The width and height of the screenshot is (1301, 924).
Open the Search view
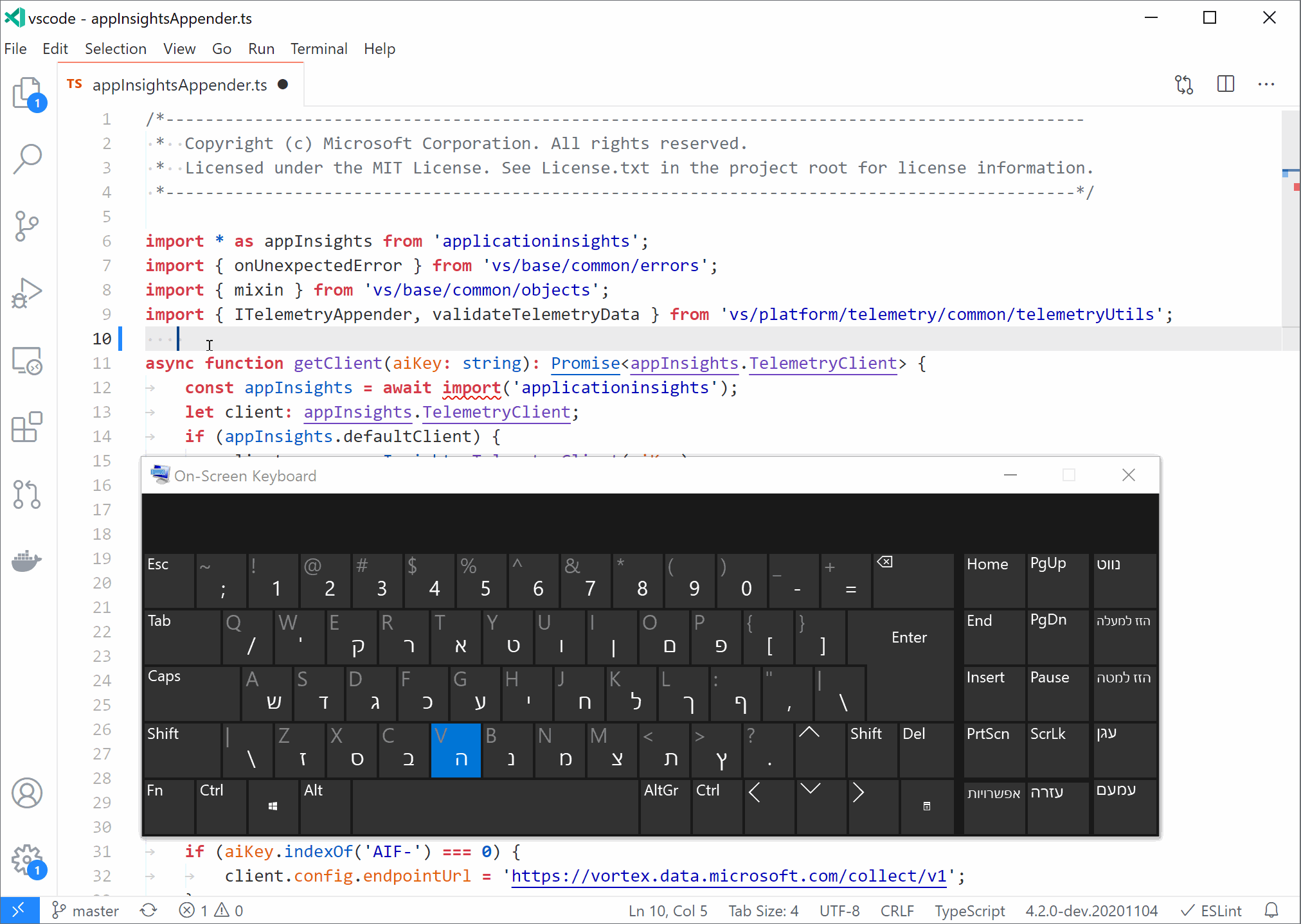coord(27,159)
